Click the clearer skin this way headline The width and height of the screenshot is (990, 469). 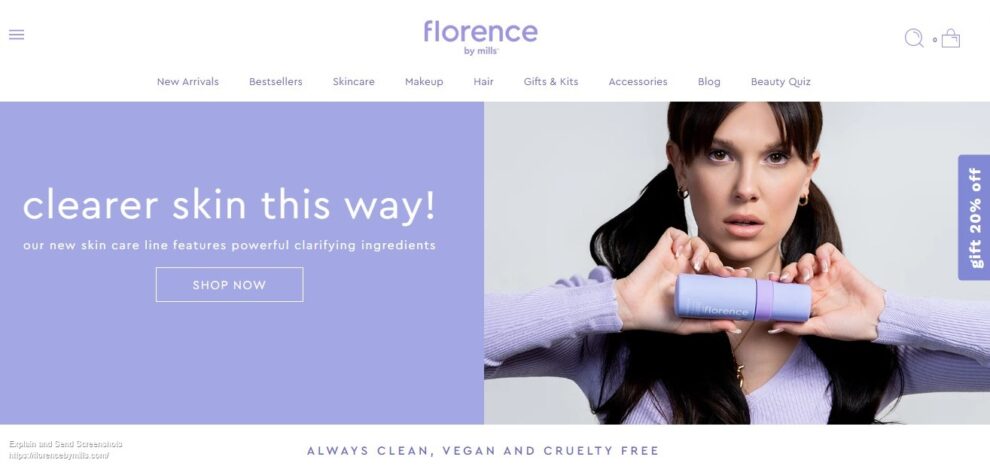coord(229,205)
